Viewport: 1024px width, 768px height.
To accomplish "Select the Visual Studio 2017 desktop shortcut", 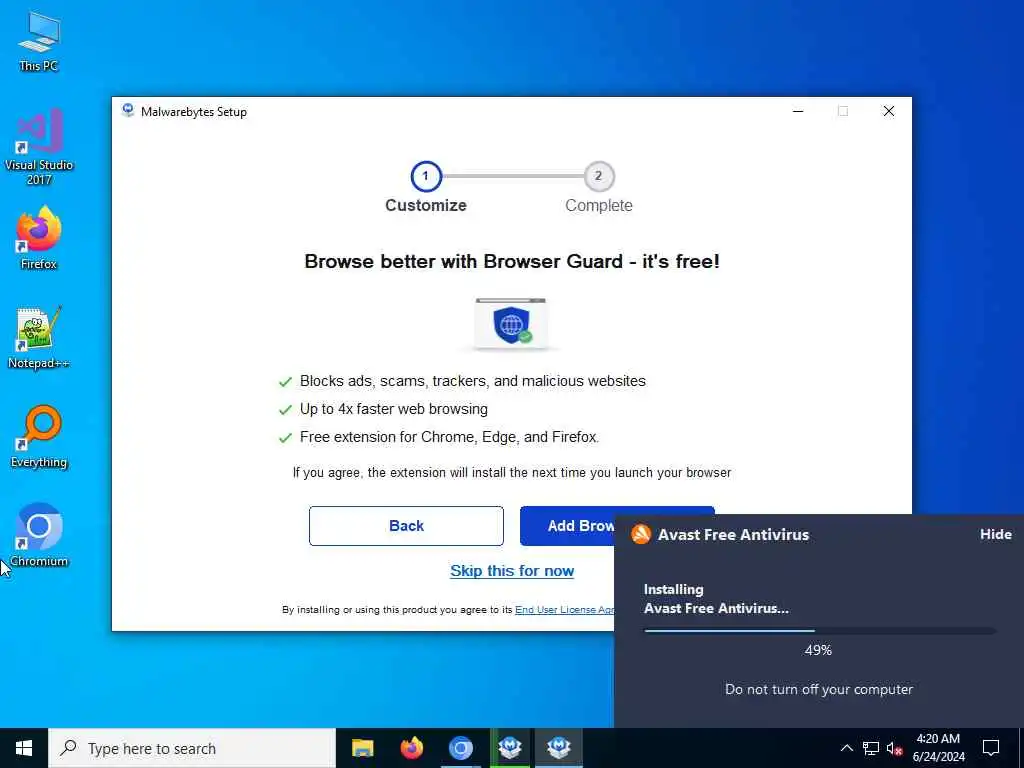I will (39, 146).
